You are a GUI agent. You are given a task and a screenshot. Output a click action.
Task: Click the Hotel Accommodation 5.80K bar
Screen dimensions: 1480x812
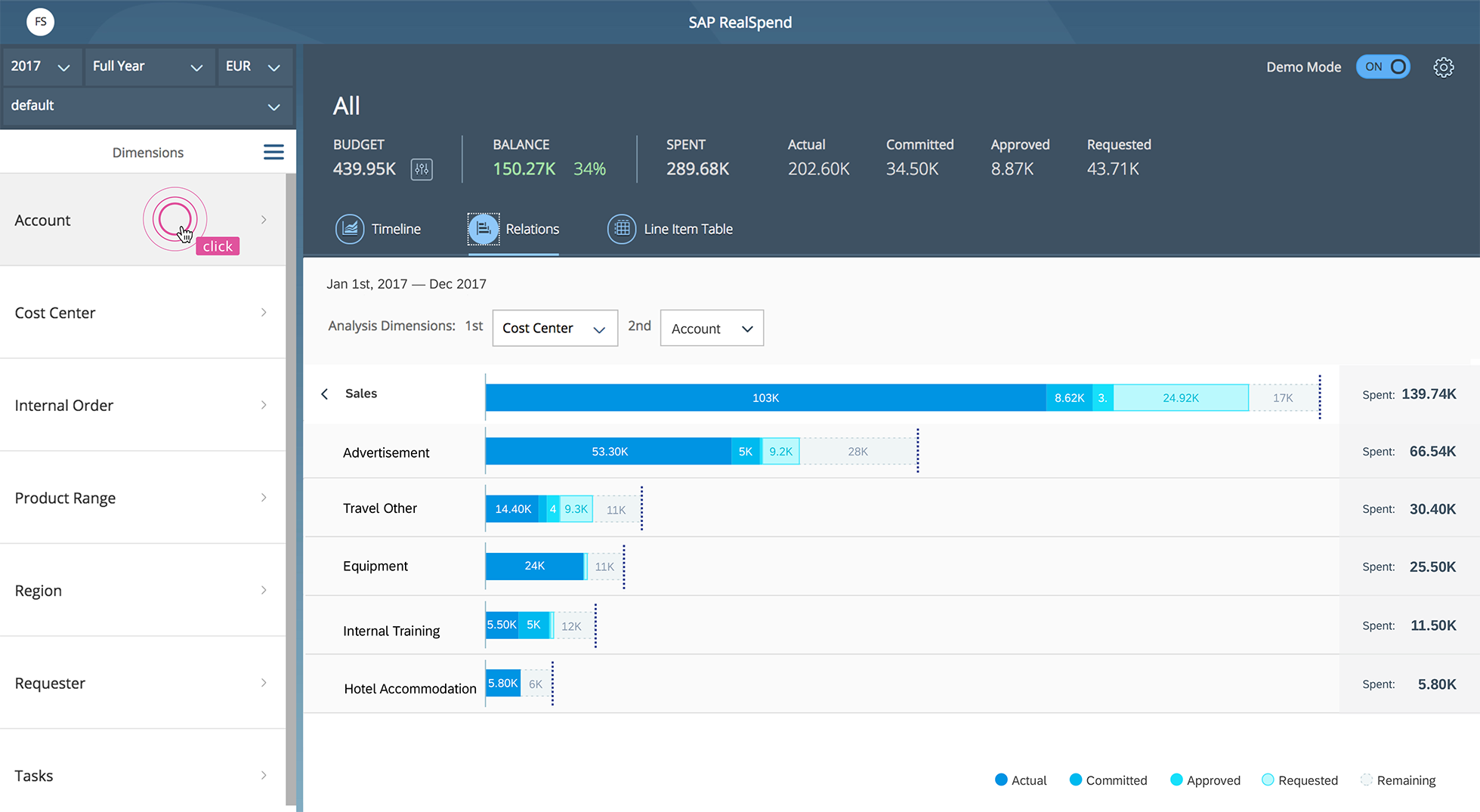503,683
